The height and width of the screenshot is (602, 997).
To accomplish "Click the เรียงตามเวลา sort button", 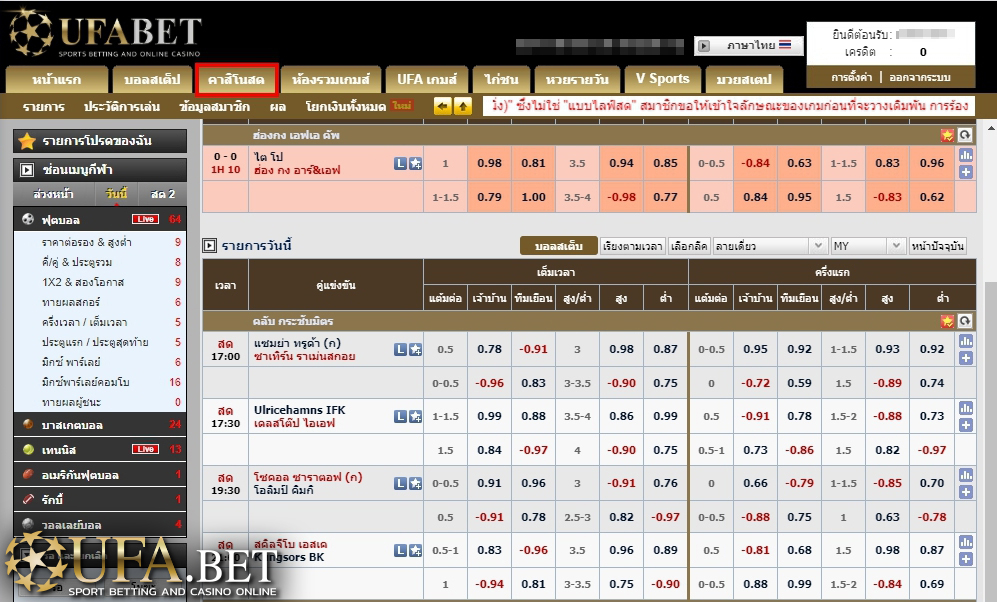I will tap(632, 246).
